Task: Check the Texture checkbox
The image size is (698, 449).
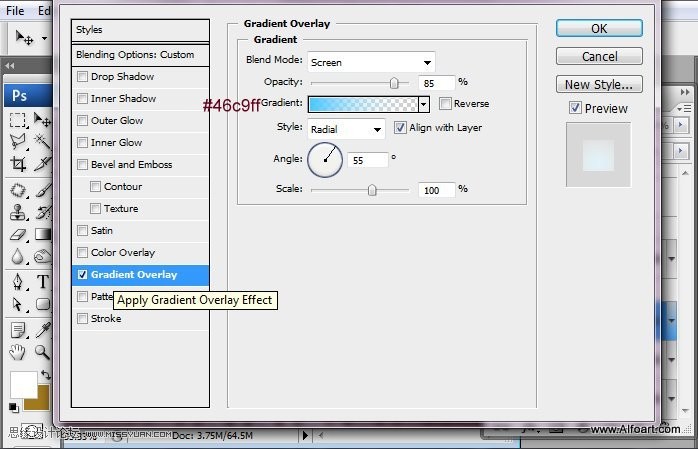Action: [x=95, y=208]
